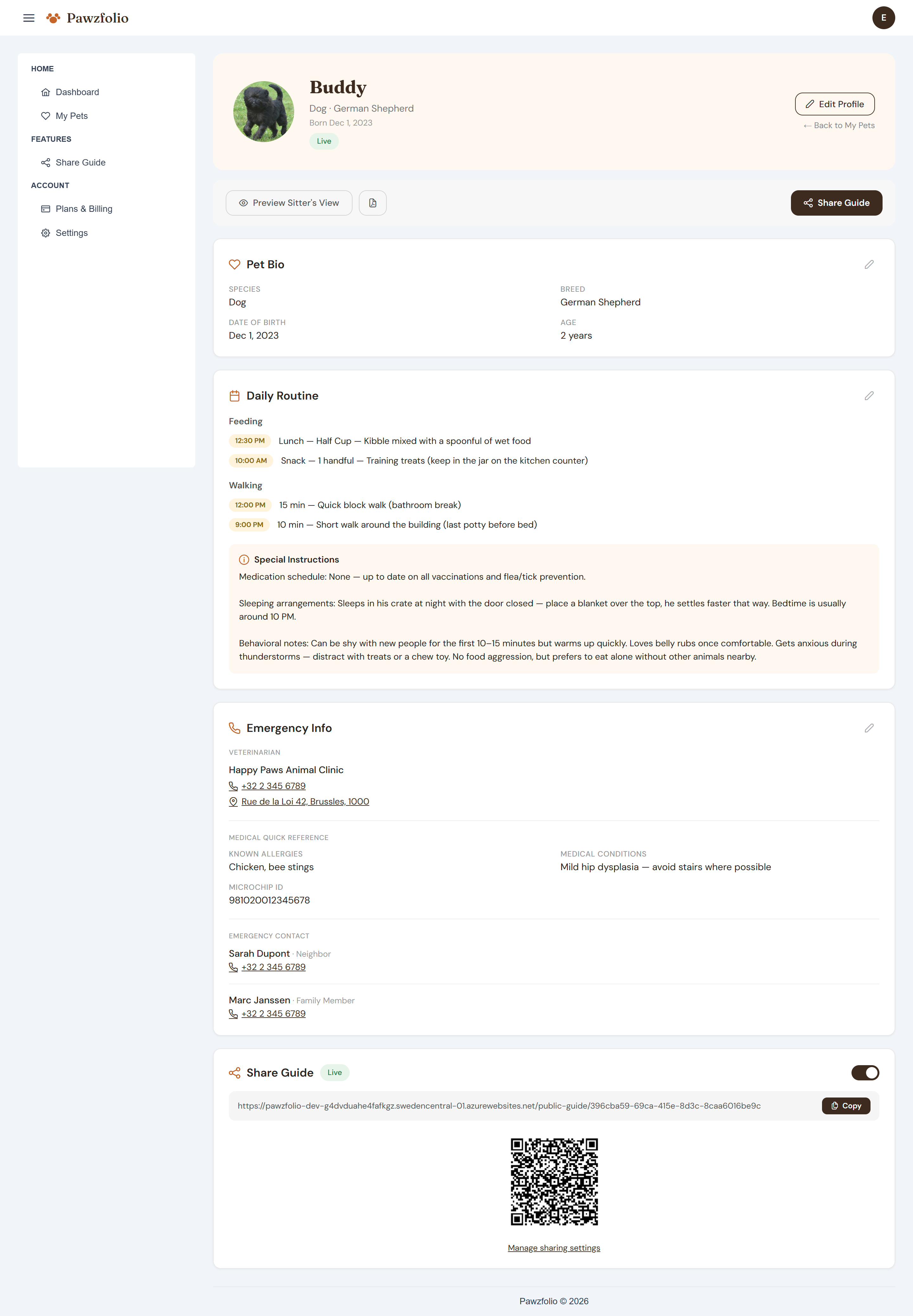The height and width of the screenshot is (1316, 913).
Task: Click the Pawzfolio paw logo
Action: coord(53,18)
